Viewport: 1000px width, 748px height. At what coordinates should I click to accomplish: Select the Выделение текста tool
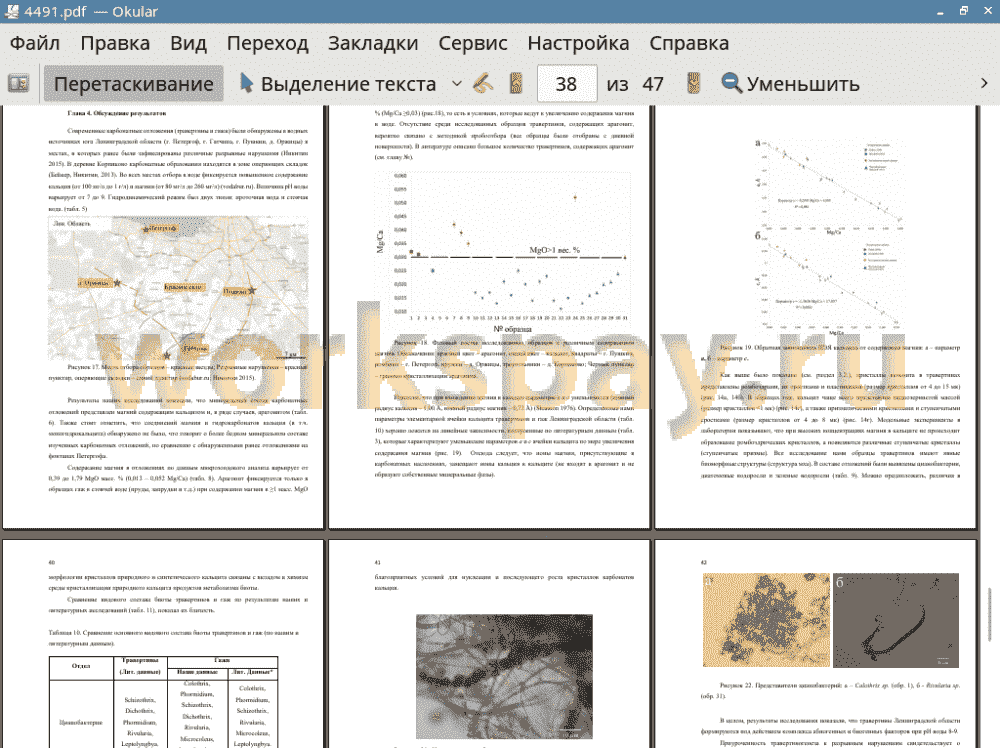tap(338, 84)
